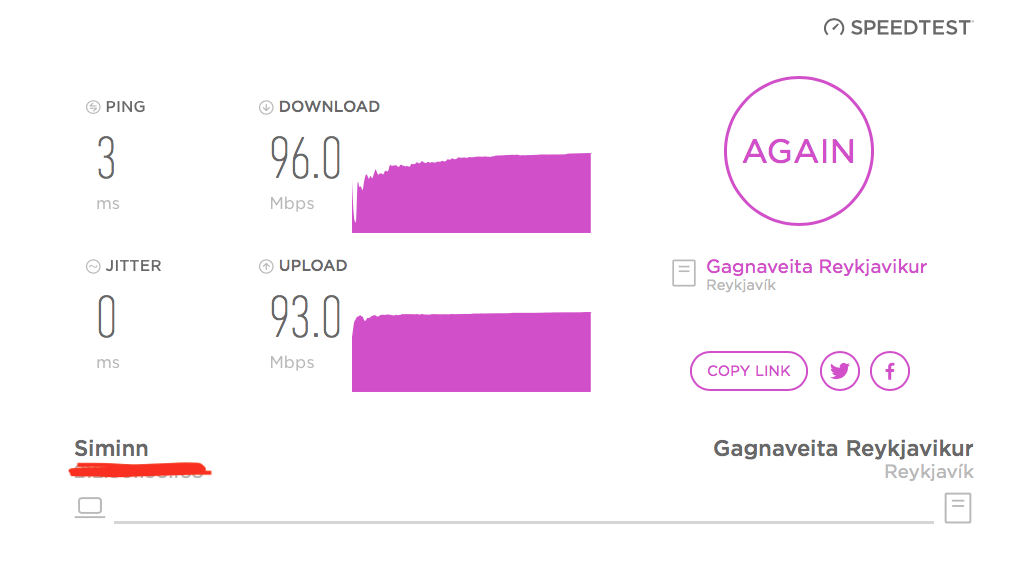Click the laptop client icon
1016x570 pixels.
[90, 507]
